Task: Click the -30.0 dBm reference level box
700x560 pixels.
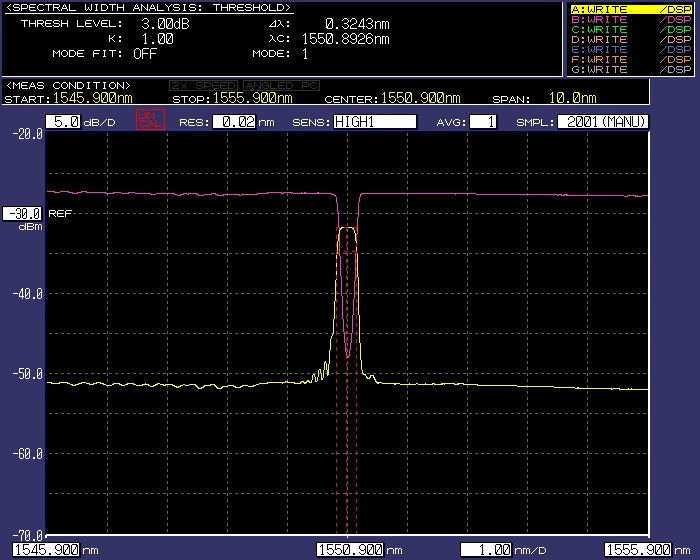Action: pos(22,214)
